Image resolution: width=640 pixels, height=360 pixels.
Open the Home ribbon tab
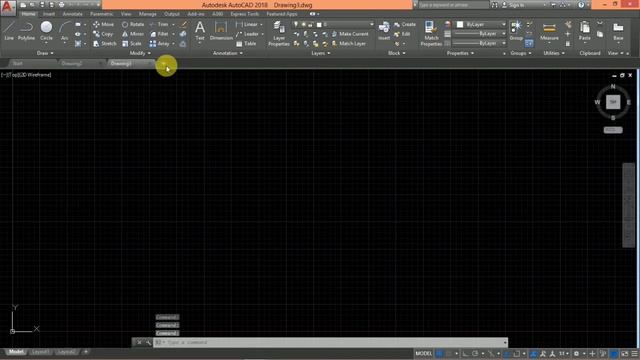(28, 14)
